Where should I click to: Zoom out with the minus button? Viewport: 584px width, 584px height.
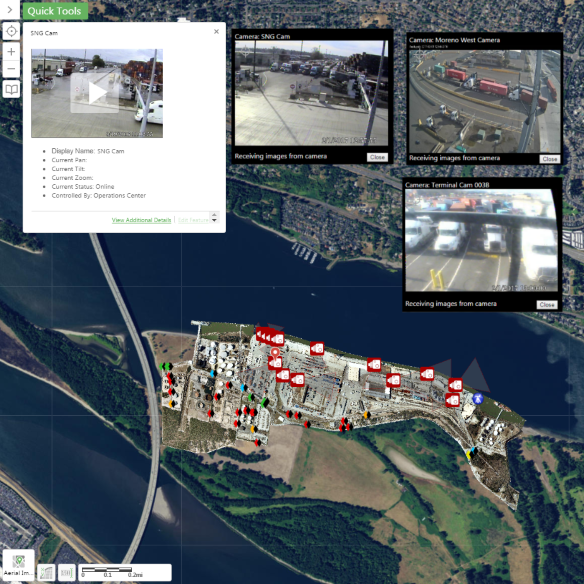11,69
